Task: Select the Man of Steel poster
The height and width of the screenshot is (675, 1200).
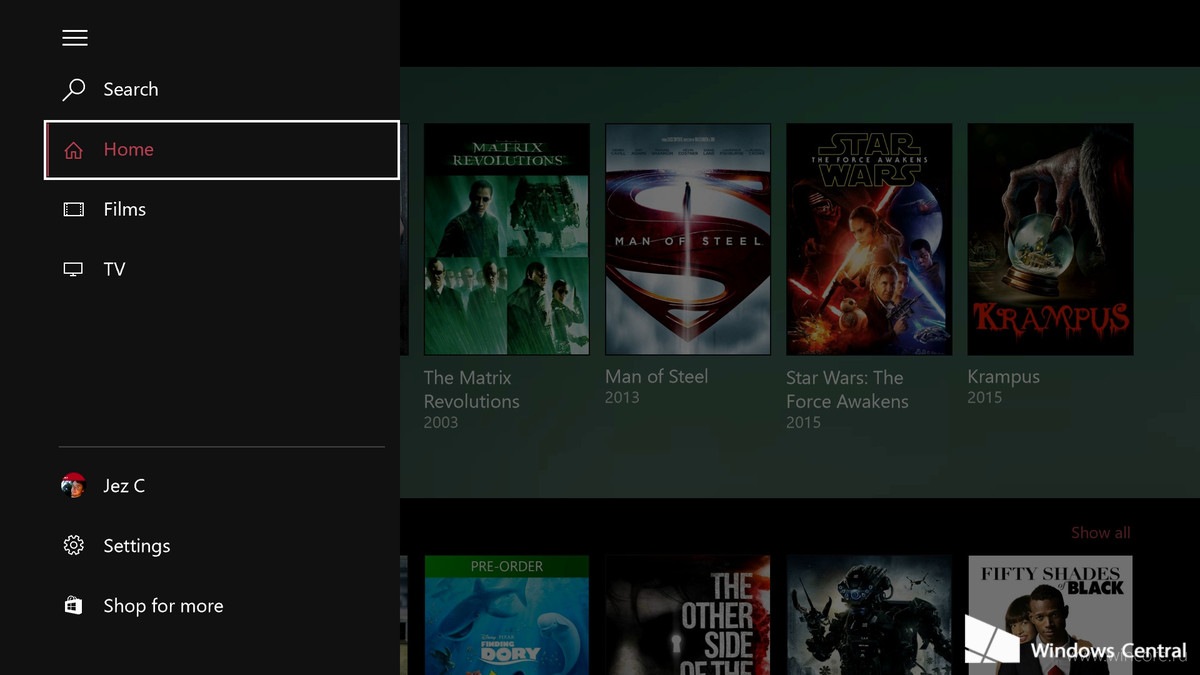Action: tap(688, 239)
